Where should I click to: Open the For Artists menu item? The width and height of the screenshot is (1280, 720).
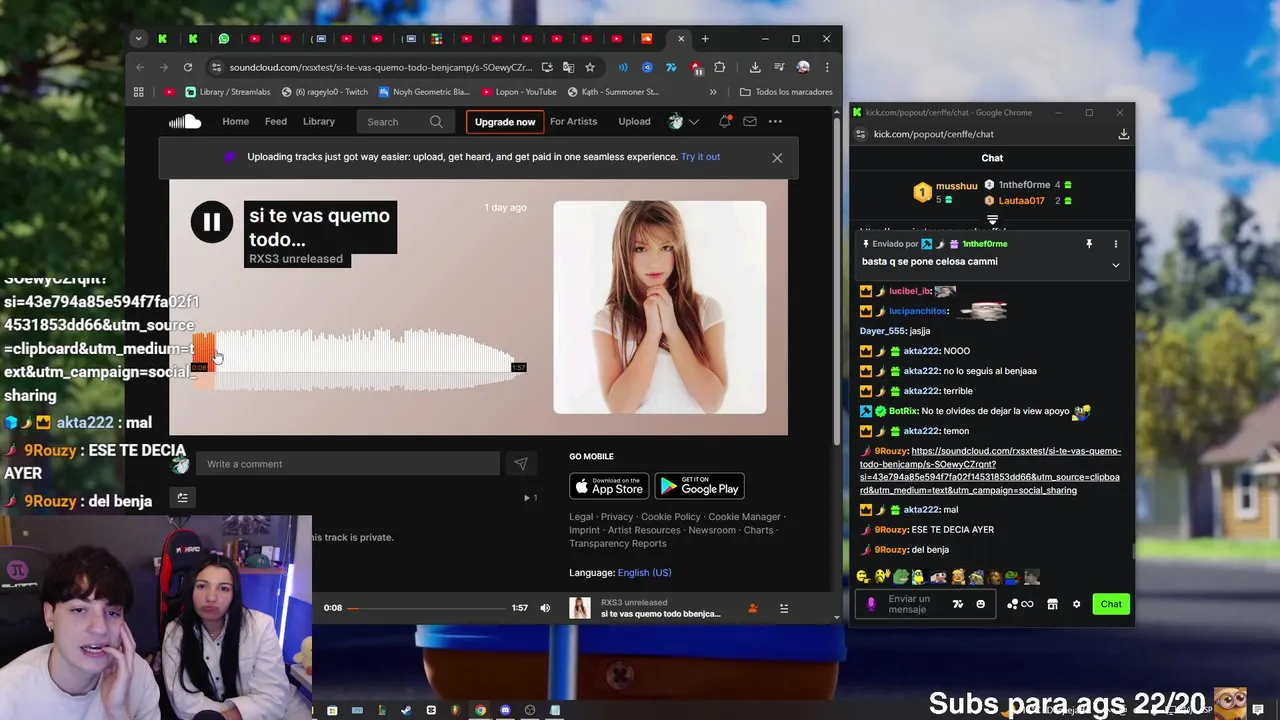[573, 122]
